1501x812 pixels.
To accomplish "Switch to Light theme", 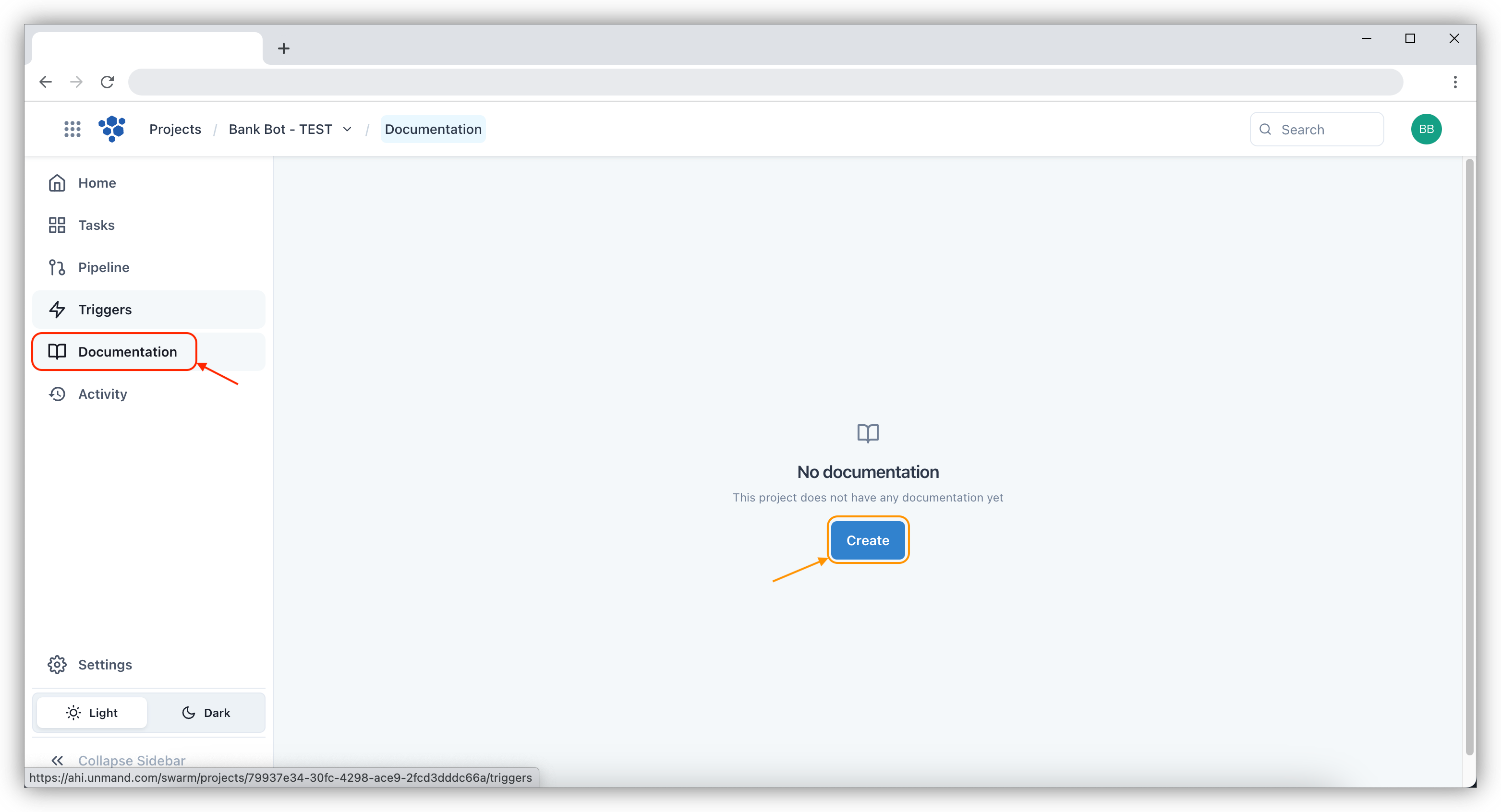I will click(x=92, y=712).
